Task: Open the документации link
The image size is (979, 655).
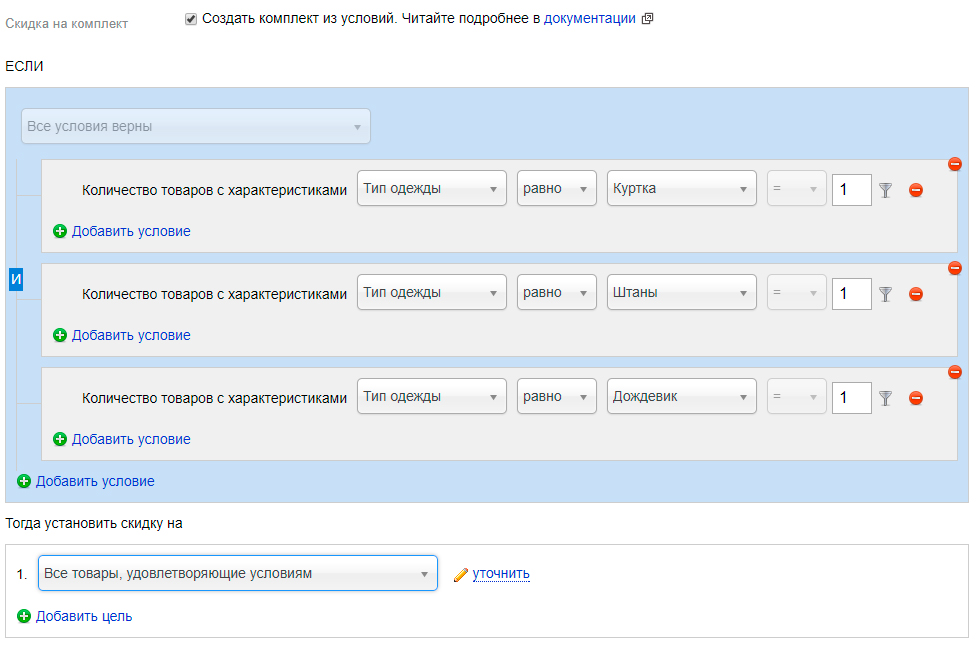Action: click(x=589, y=19)
